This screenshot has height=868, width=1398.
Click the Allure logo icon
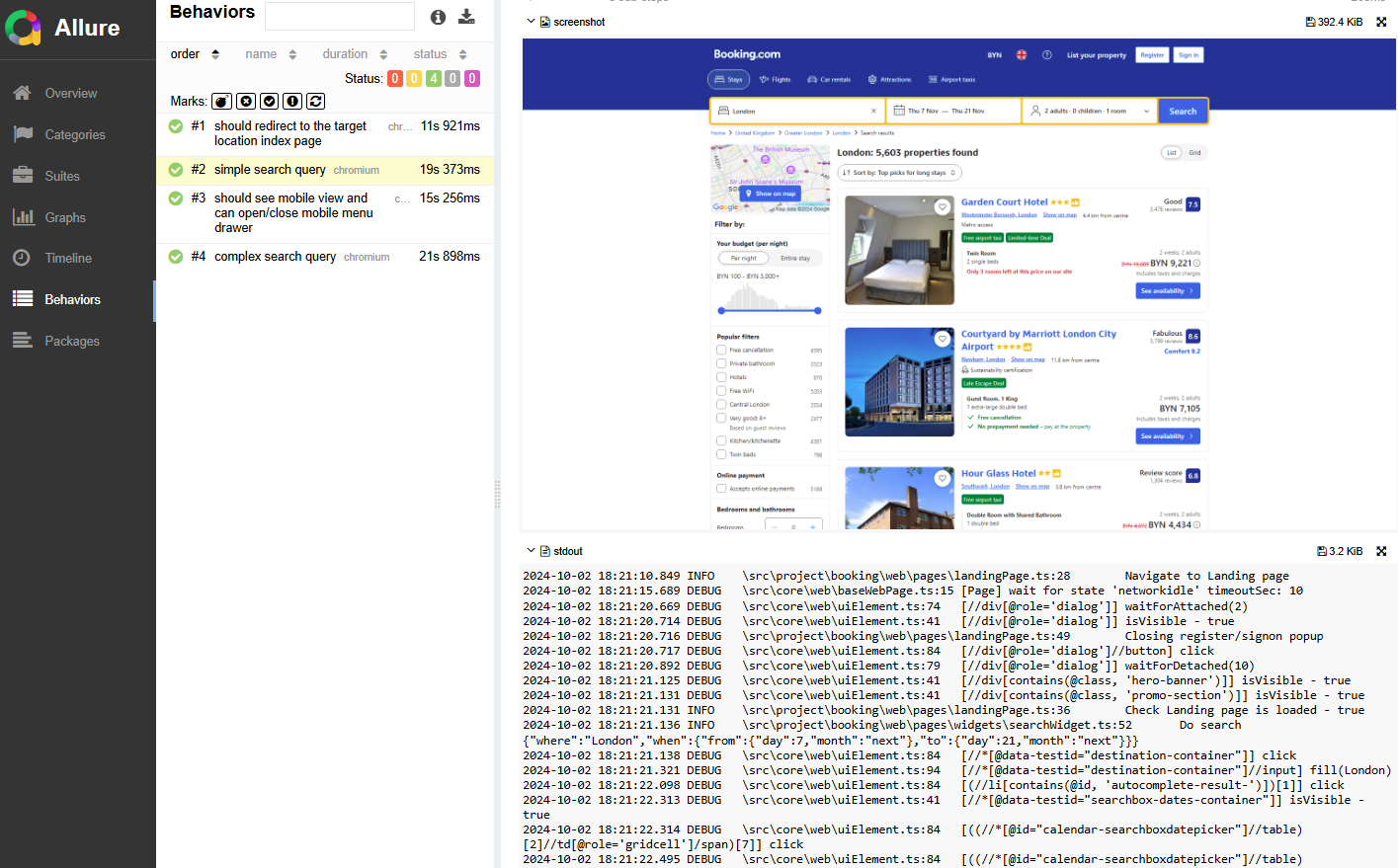pyautogui.click(x=23, y=28)
